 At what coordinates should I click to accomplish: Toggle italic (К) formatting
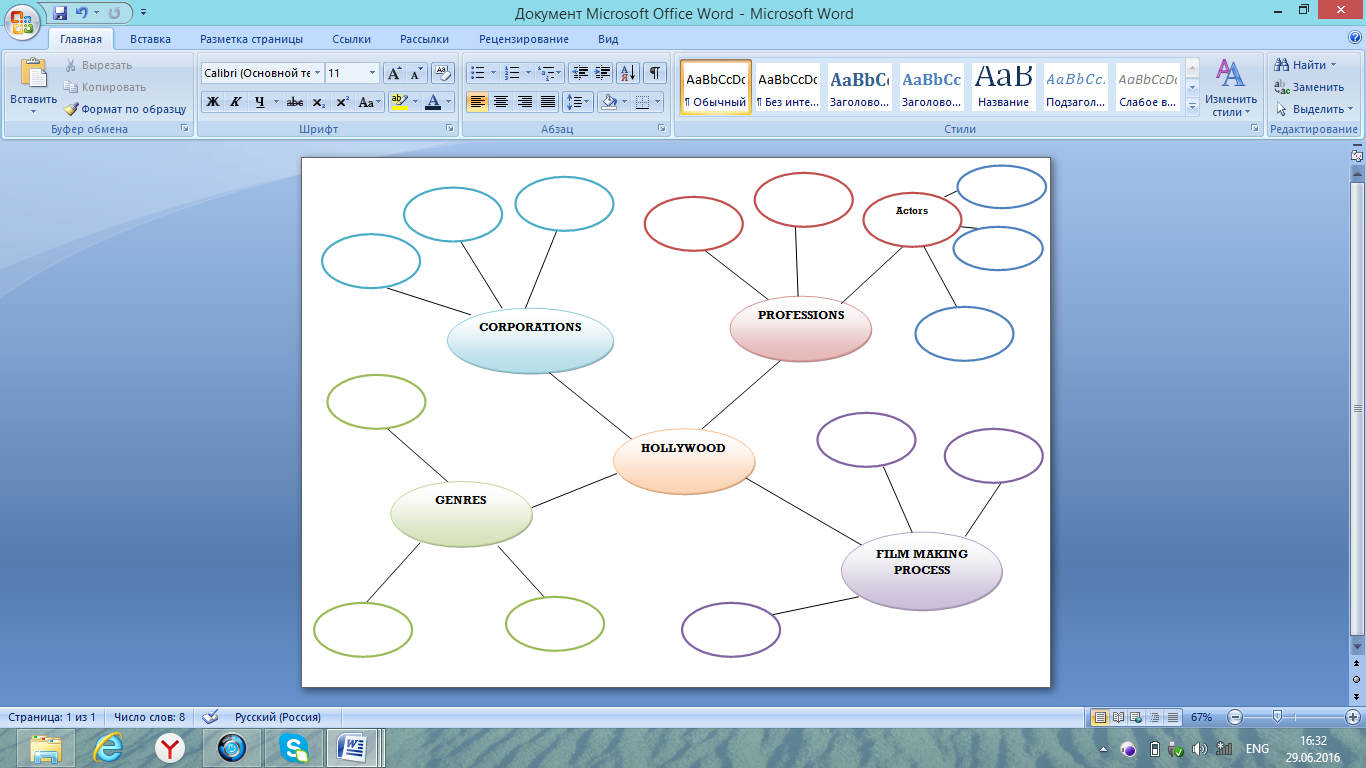coord(236,102)
